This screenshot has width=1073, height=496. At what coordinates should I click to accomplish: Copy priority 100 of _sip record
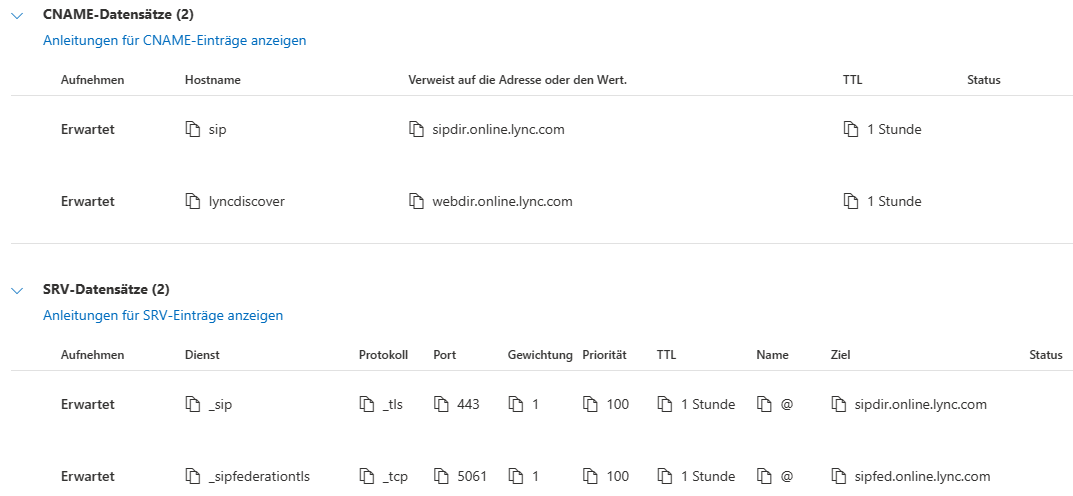[x=591, y=405]
